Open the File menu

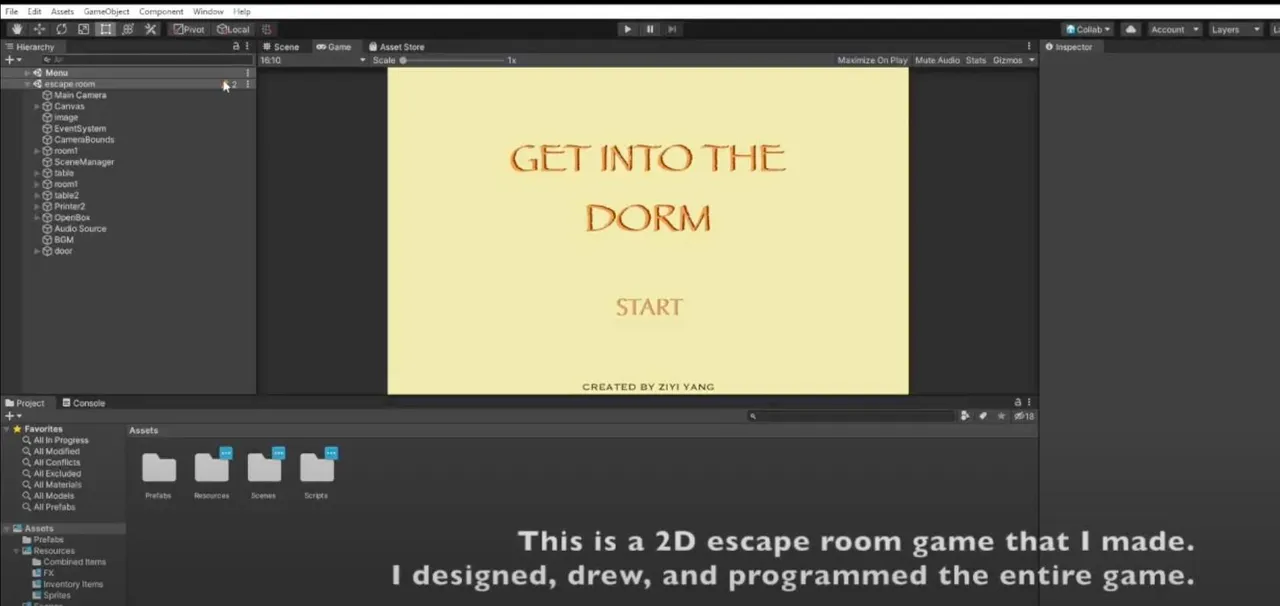click(x=12, y=11)
